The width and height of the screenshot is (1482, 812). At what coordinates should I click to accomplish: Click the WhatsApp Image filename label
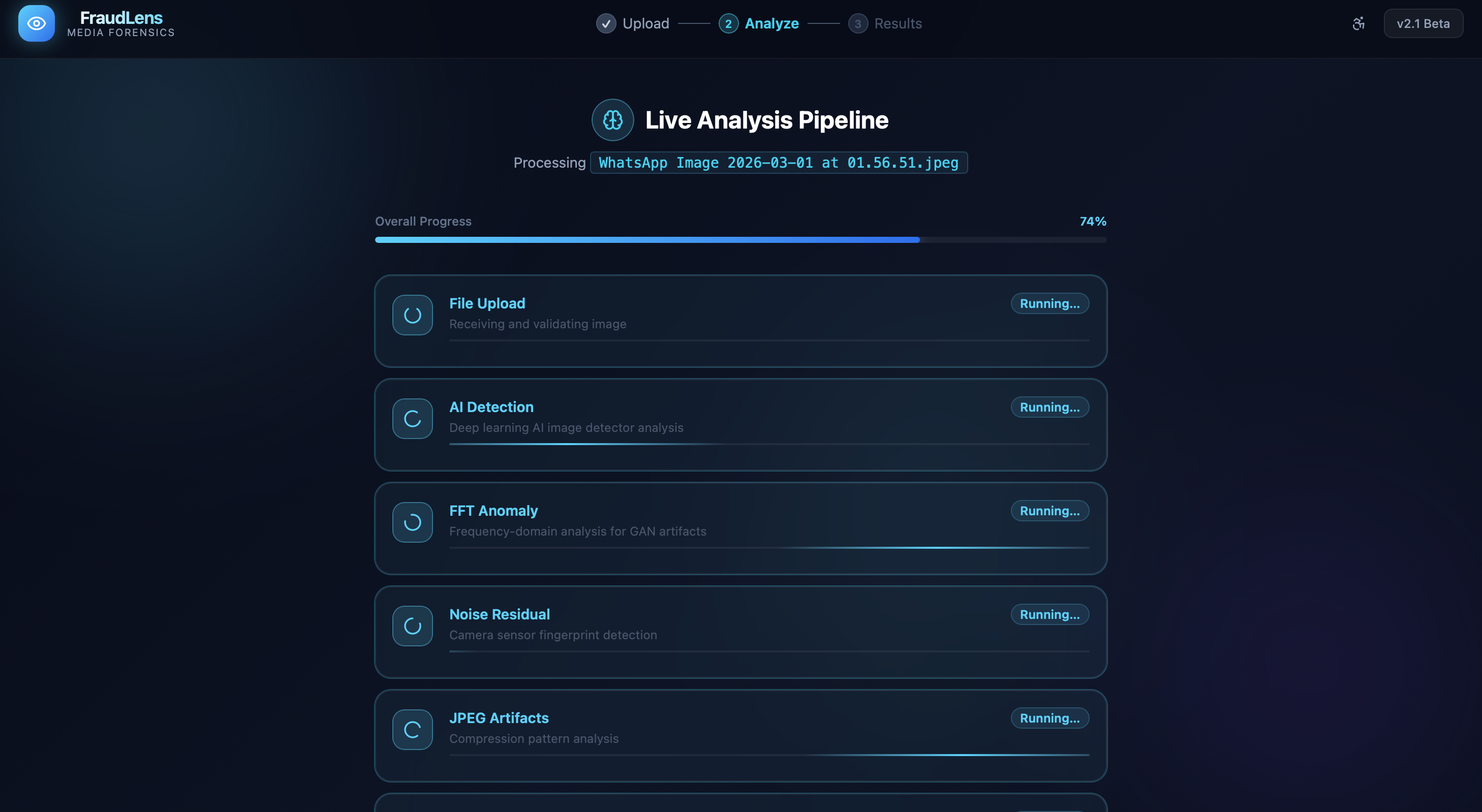[779, 163]
